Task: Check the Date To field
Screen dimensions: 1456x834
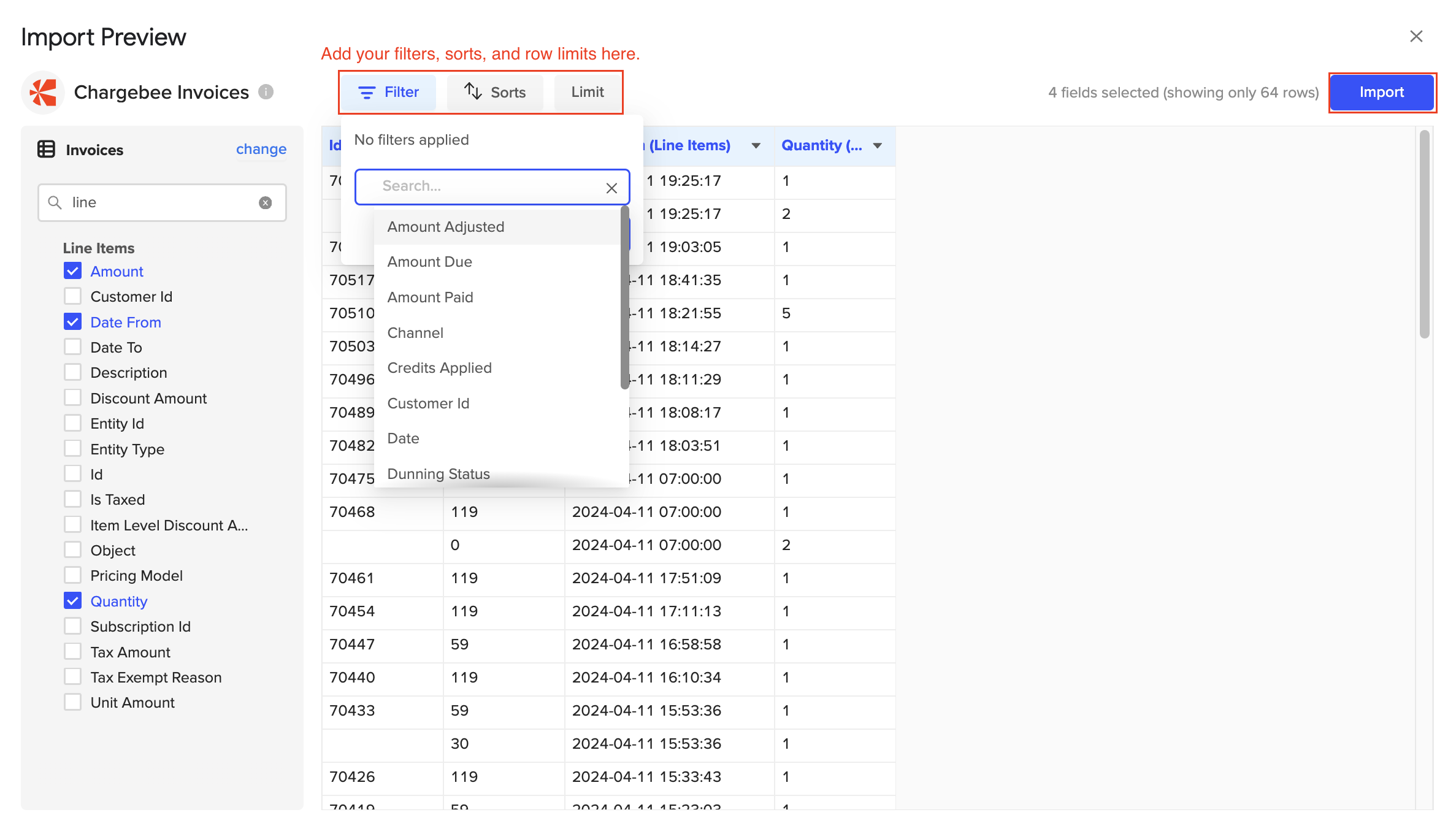Action: coord(72,347)
